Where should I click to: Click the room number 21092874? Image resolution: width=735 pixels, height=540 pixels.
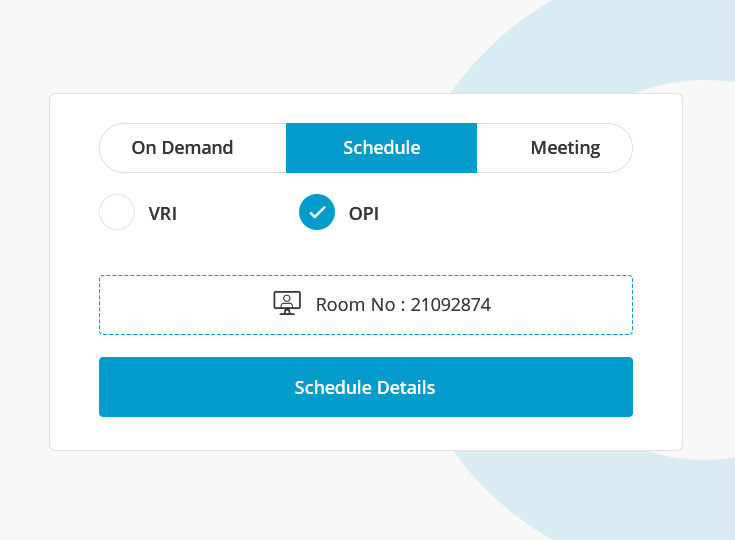tap(451, 305)
